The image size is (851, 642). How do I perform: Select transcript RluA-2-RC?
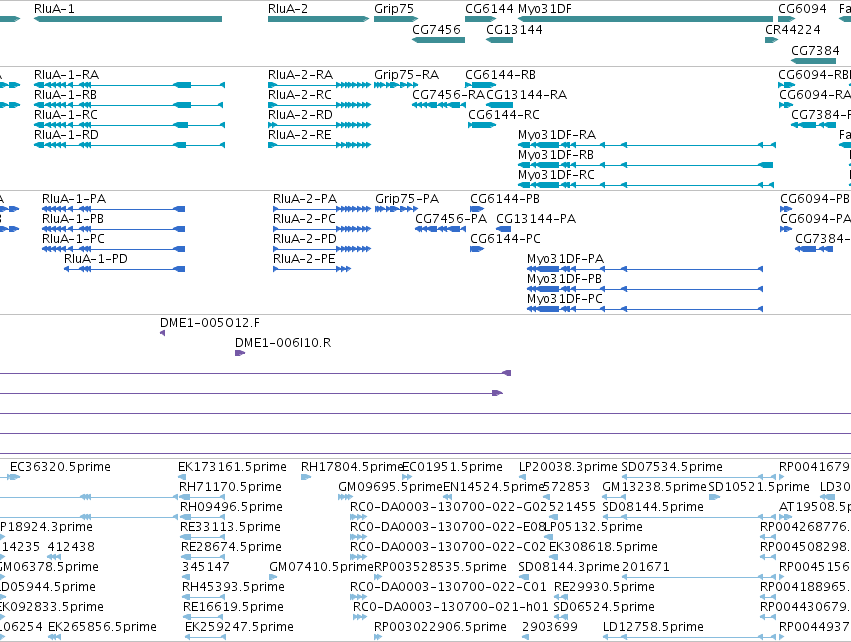320,105
